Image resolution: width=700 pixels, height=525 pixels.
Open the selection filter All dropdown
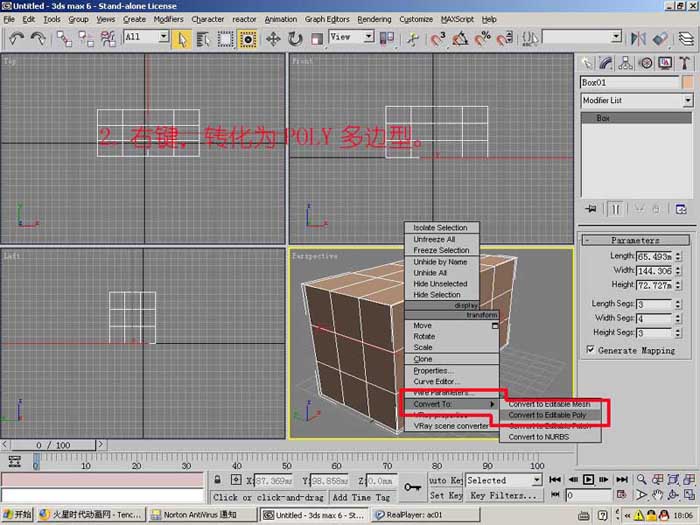(x=164, y=36)
